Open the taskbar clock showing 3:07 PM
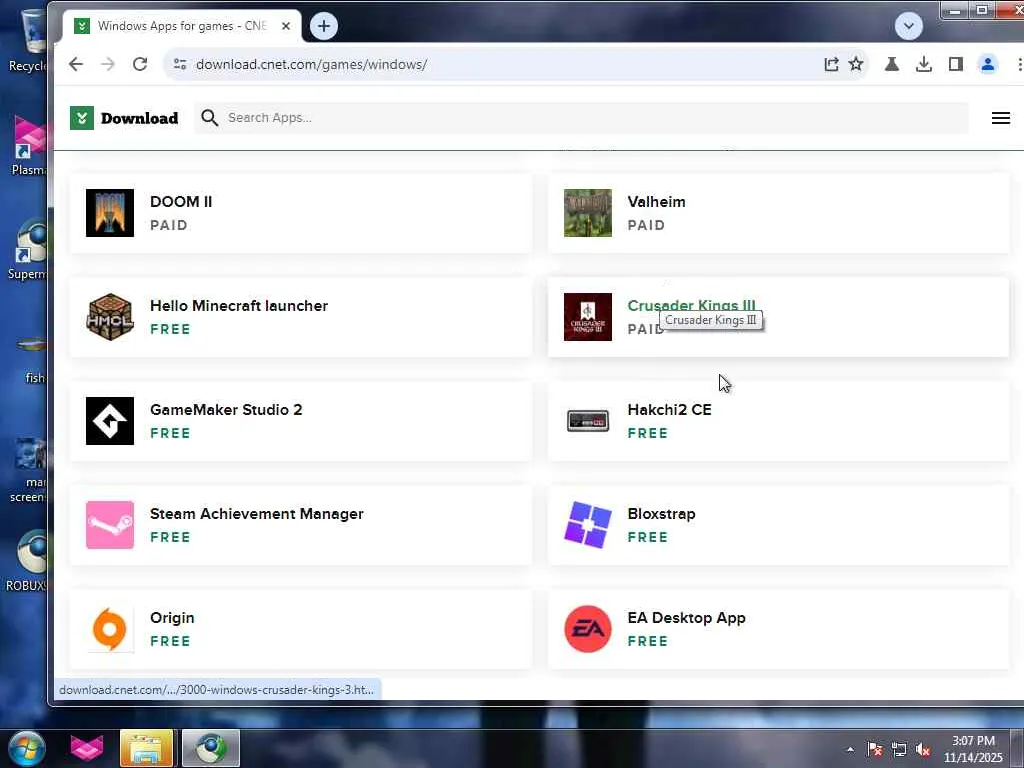 tap(973, 749)
